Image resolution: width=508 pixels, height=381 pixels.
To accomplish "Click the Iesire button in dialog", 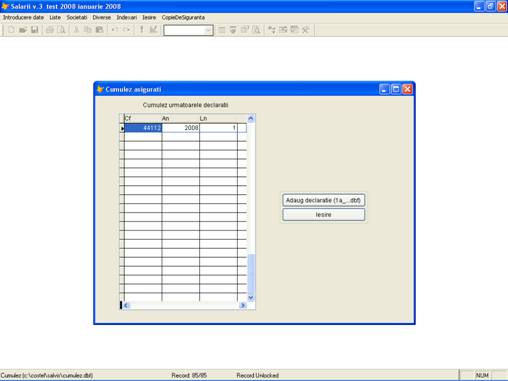I will point(323,215).
